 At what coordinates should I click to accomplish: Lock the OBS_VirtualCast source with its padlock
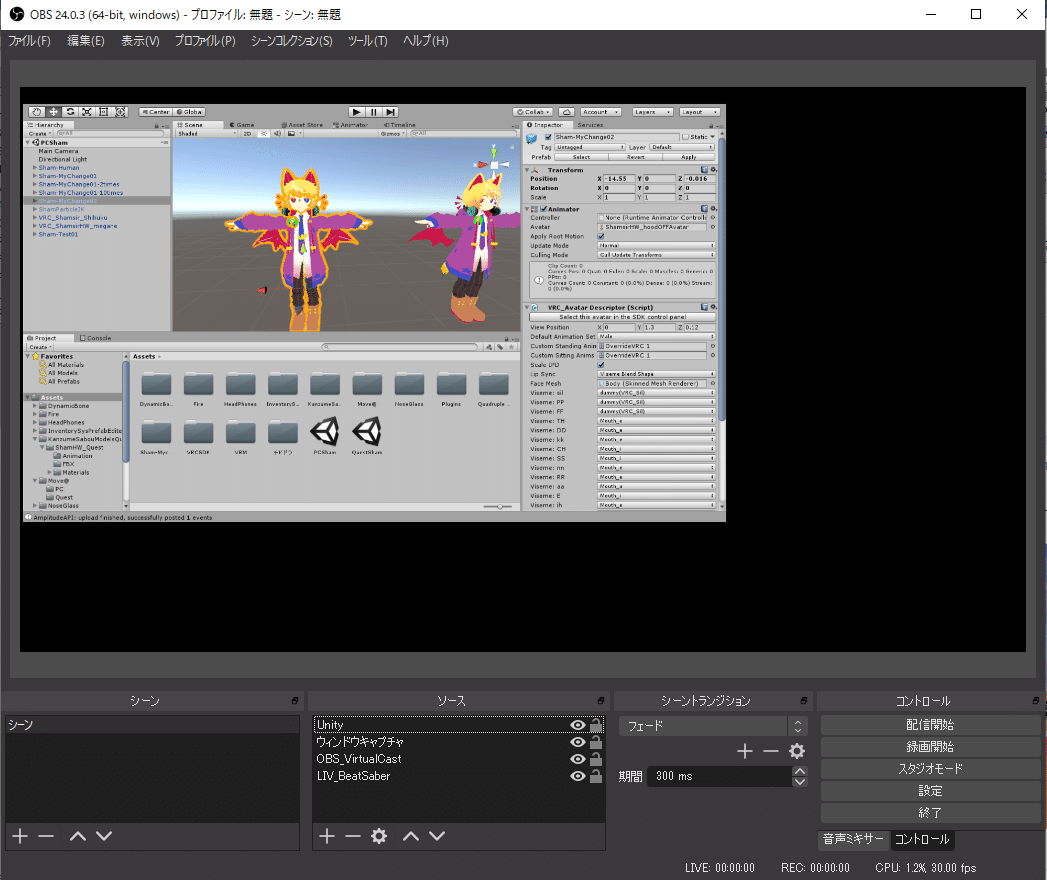pos(596,758)
